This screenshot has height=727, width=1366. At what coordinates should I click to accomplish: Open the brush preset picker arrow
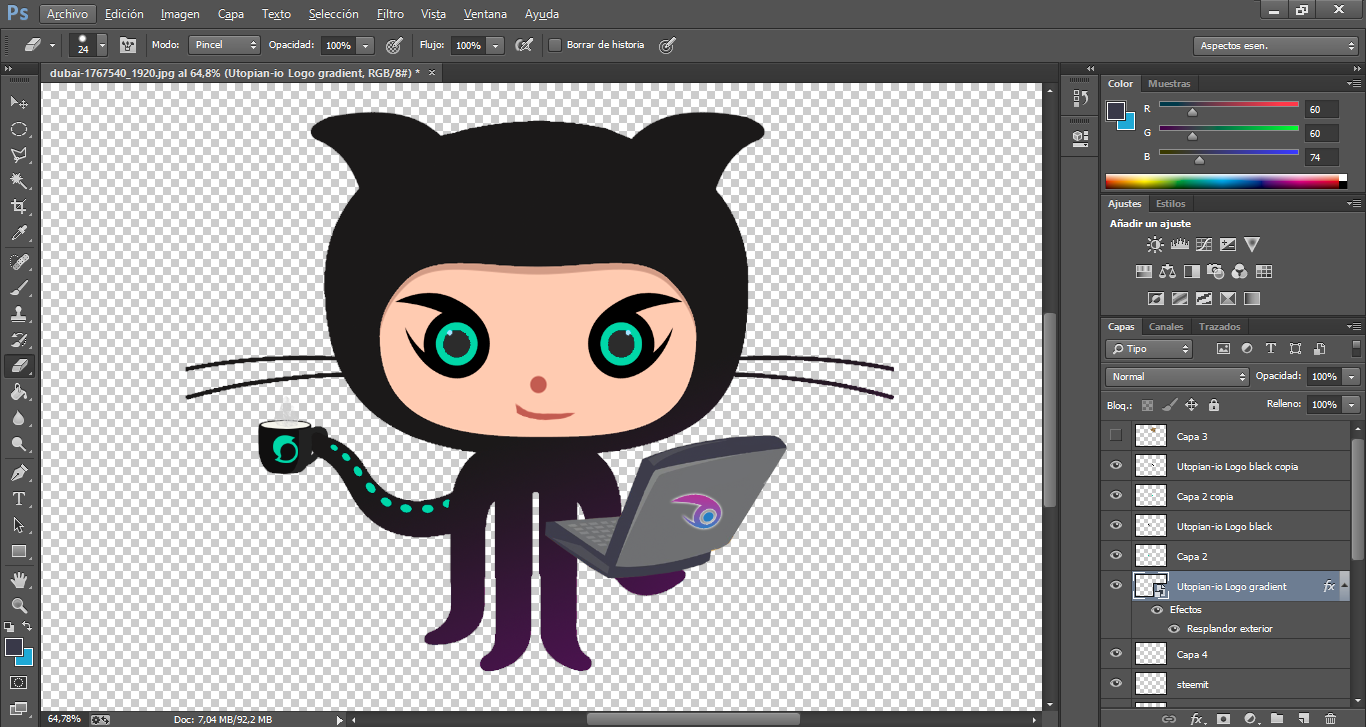tap(102, 45)
